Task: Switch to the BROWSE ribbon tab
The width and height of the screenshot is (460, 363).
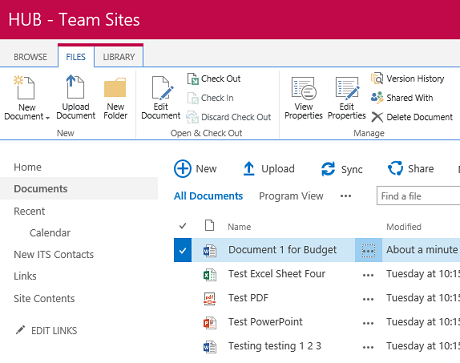Action: tap(30, 57)
